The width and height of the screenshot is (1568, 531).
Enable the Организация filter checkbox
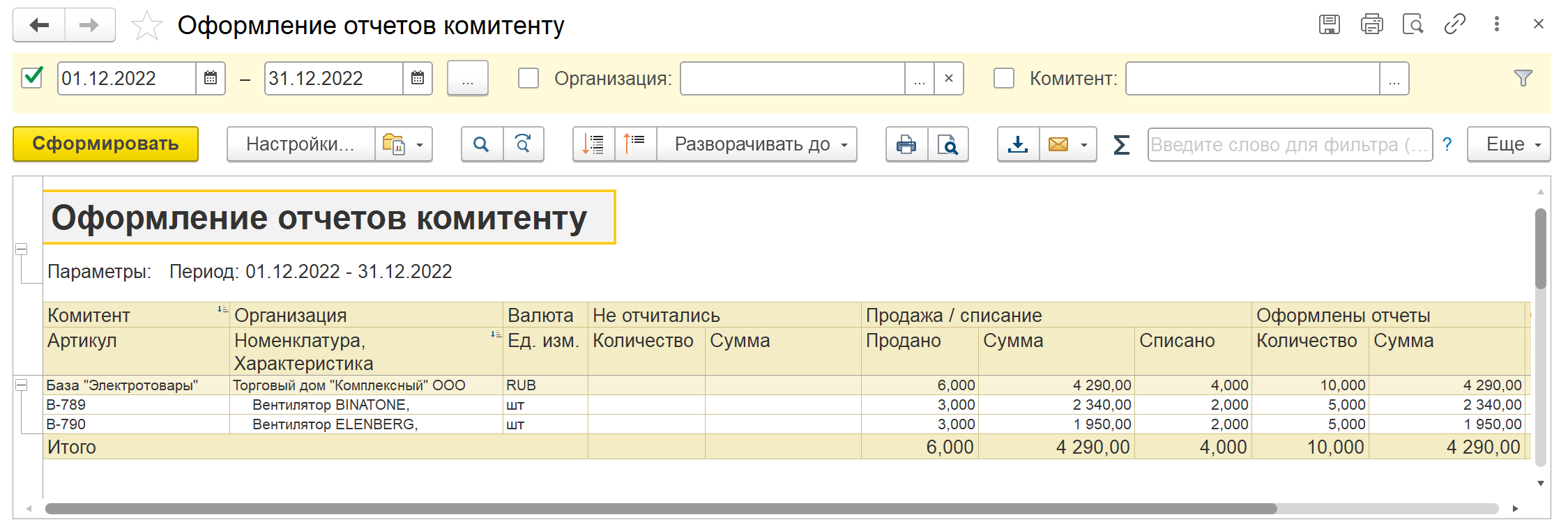[x=528, y=78]
